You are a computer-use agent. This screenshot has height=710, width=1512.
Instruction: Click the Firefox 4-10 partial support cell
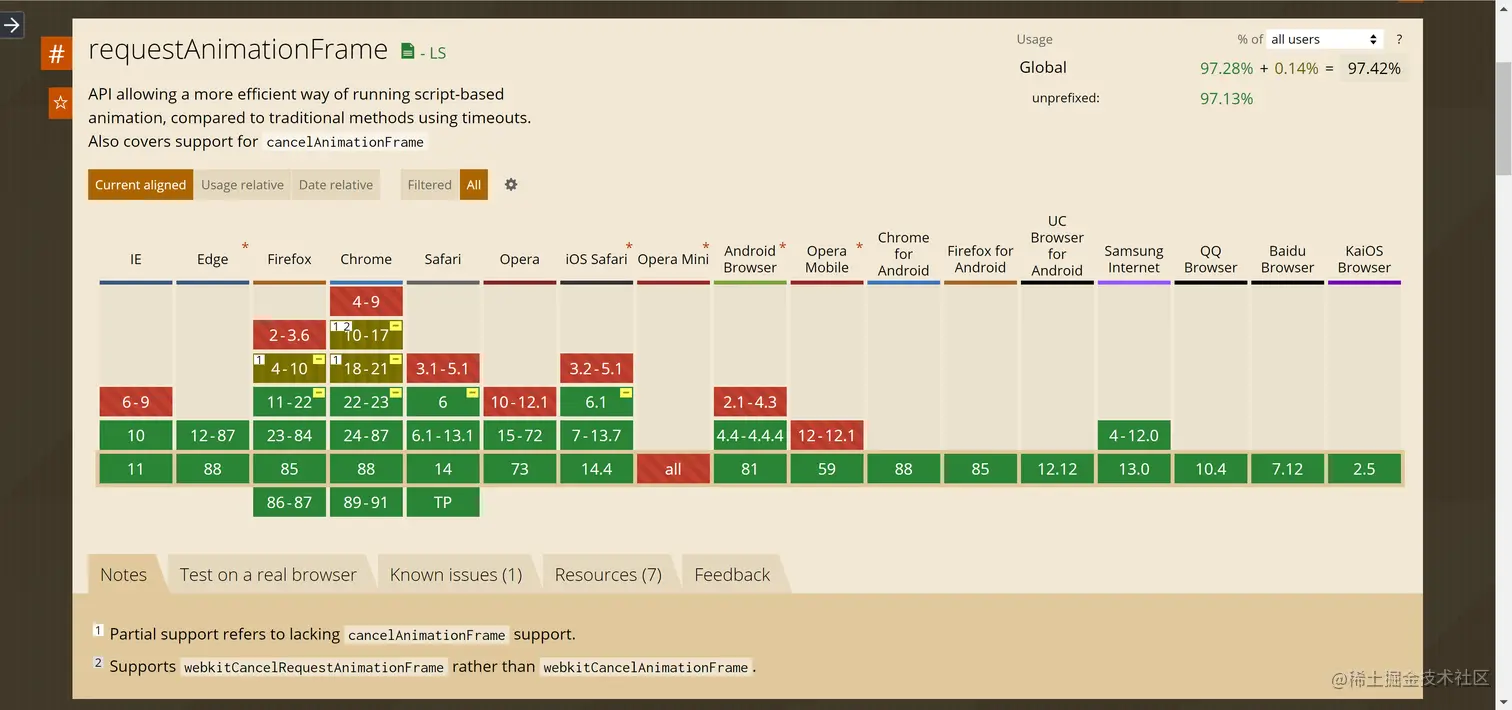[x=289, y=368]
